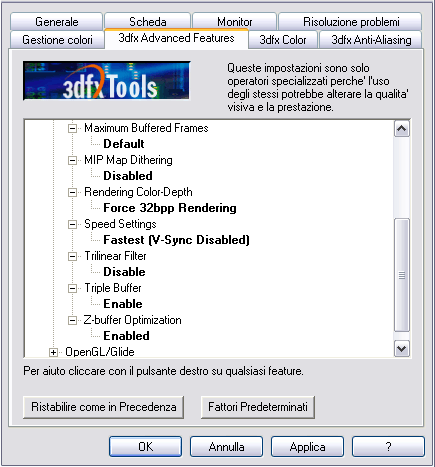Open the Gestione colori tab
The height and width of the screenshot is (467, 435).
[57, 40]
